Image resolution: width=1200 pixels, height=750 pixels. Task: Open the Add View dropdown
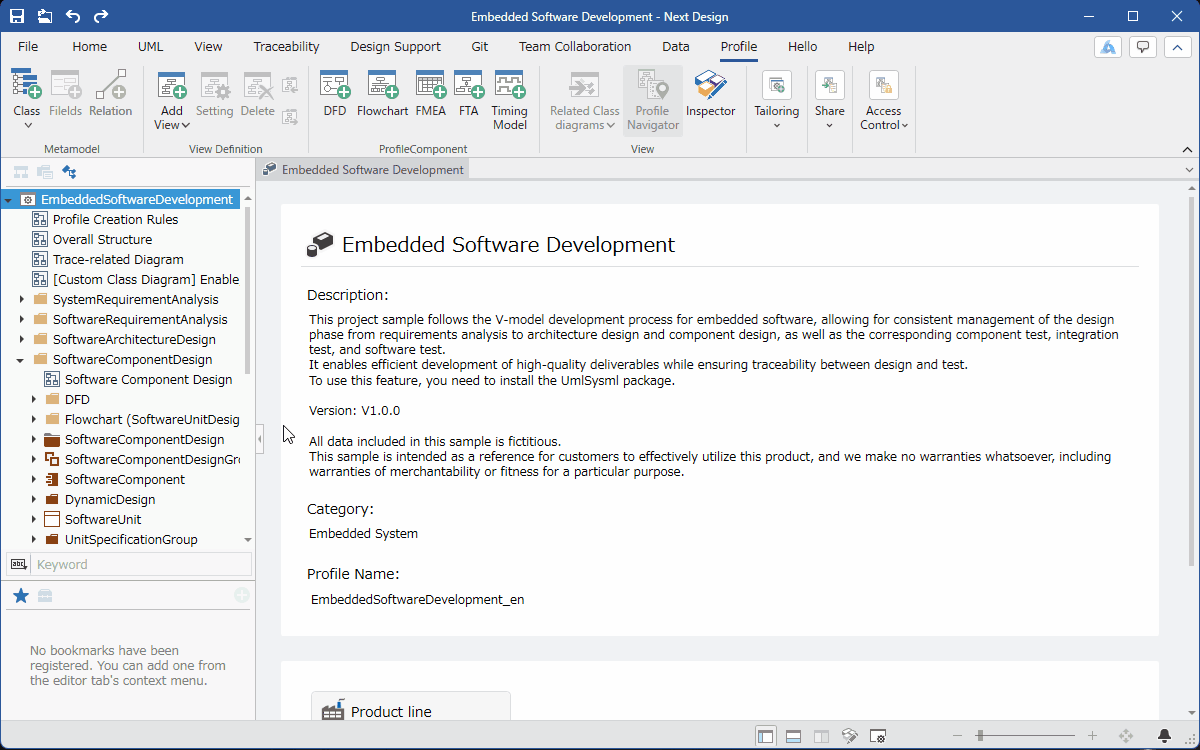point(172,101)
